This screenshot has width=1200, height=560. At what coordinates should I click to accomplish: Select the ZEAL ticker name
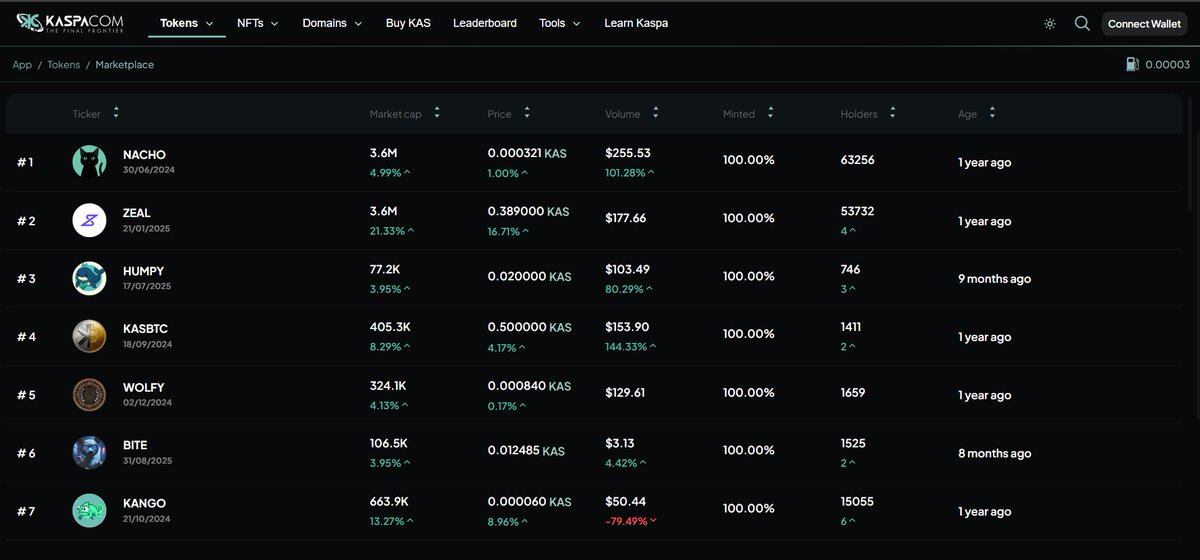pyautogui.click(x=137, y=213)
